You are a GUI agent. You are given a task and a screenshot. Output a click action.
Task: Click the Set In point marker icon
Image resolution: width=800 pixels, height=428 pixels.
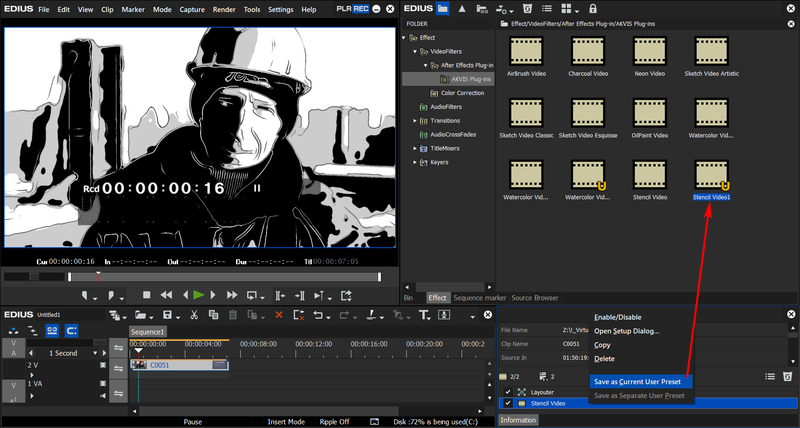click(85, 295)
